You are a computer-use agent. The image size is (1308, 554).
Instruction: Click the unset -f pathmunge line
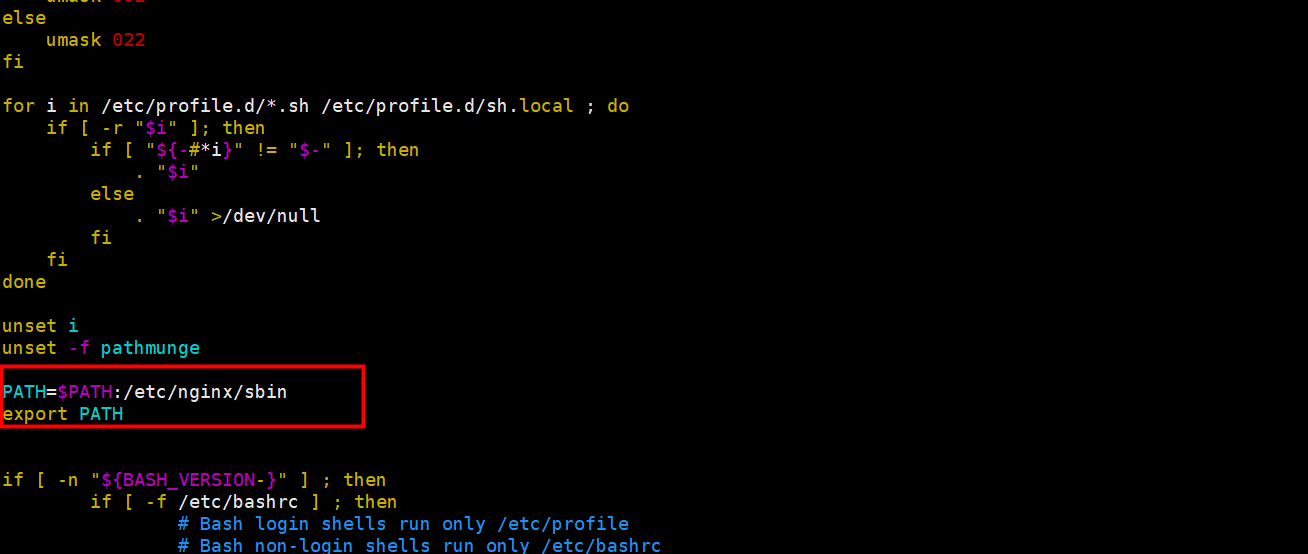coord(101,348)
